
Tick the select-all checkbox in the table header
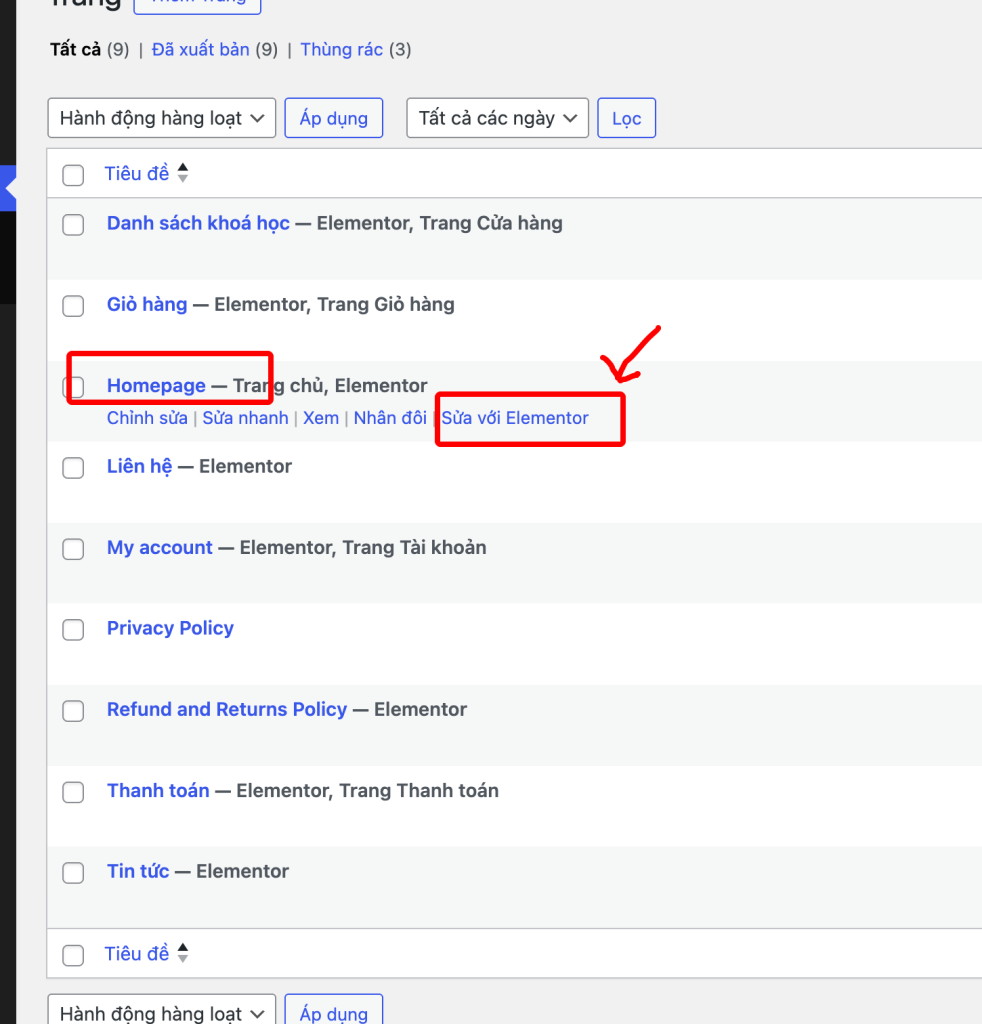point(73,175)
